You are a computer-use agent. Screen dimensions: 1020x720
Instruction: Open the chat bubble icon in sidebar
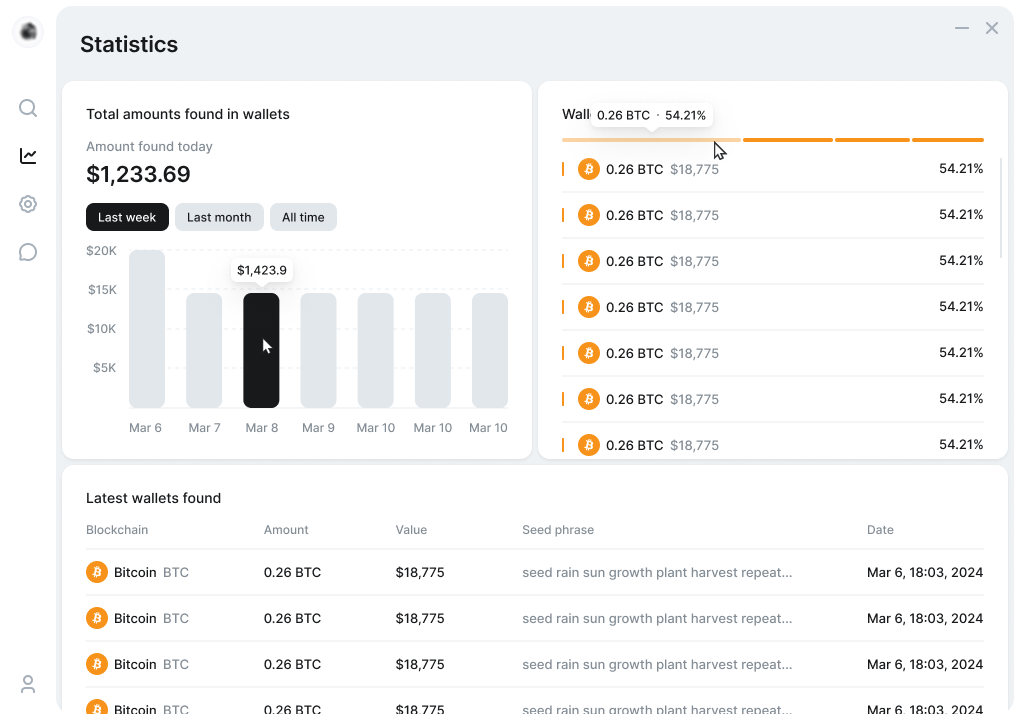point(28,252)
